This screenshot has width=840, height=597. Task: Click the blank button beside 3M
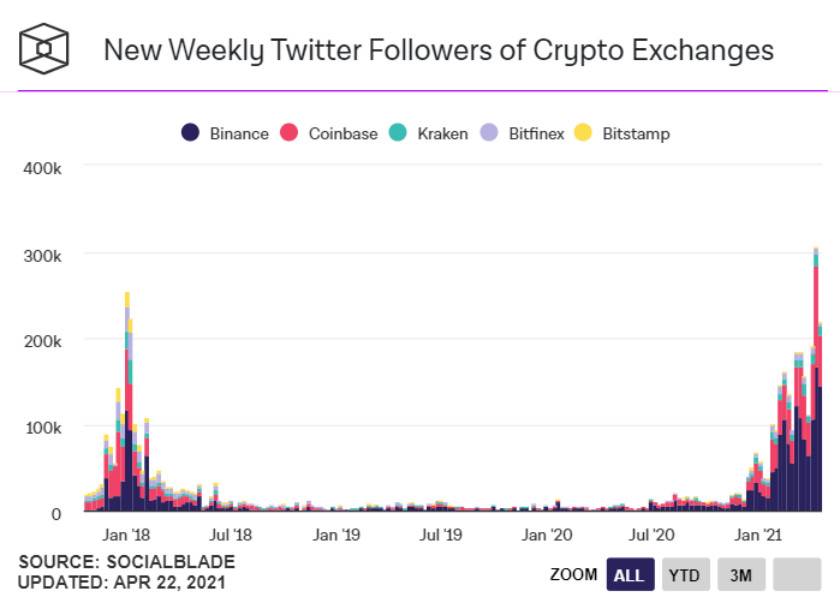click(x=796, y=575)
